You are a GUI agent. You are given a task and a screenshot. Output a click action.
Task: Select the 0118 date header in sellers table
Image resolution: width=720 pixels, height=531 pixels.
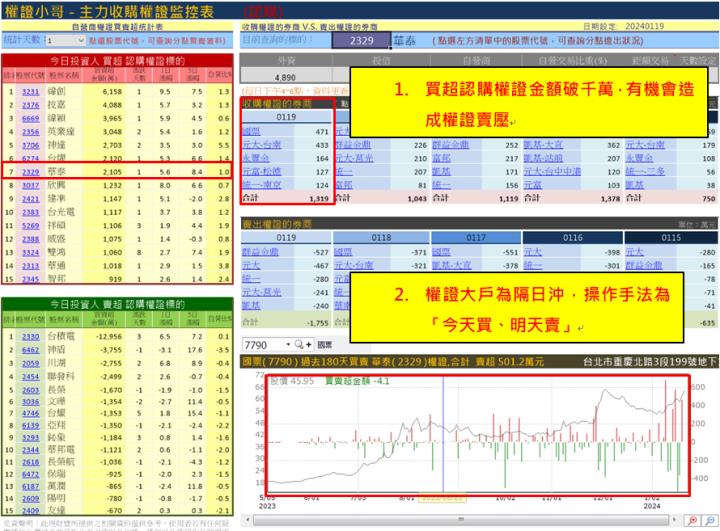381,237
